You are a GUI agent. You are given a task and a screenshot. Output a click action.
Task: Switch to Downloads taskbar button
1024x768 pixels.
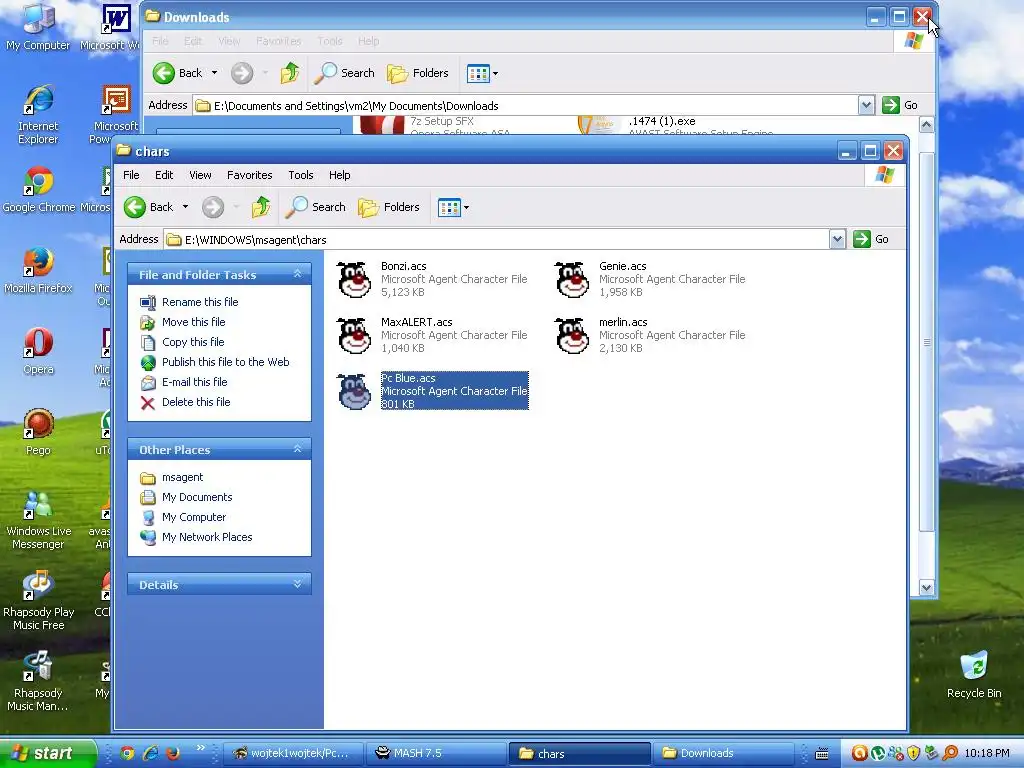[723, 753]
